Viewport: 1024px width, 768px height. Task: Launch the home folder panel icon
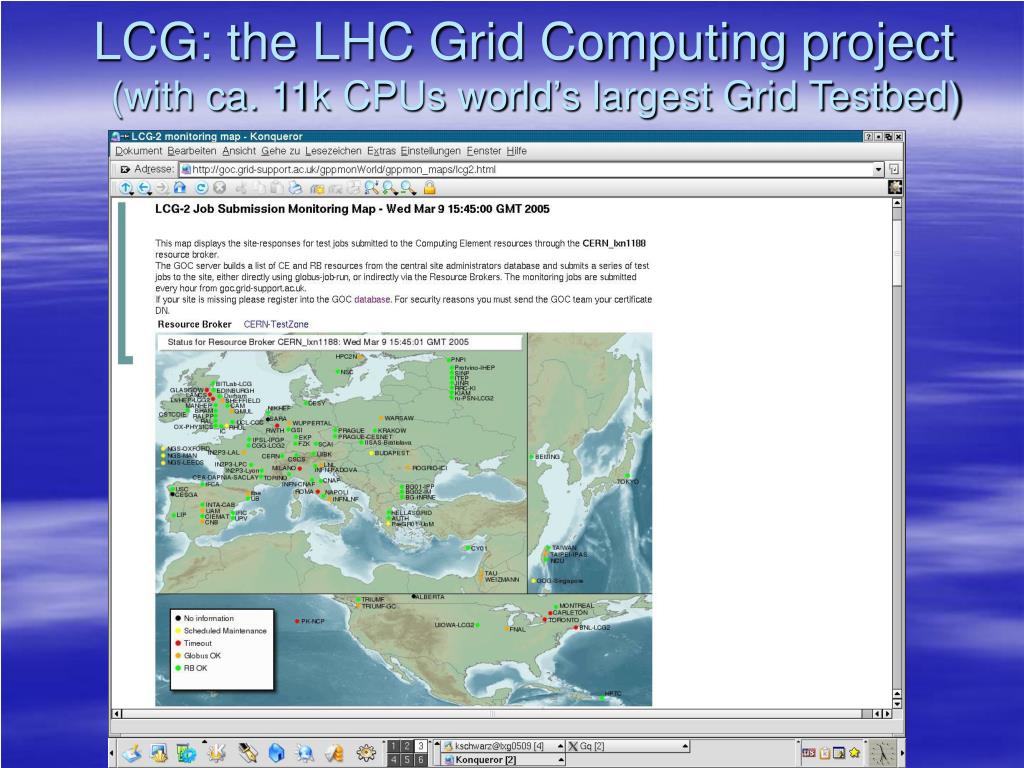(x=276, y=754)
